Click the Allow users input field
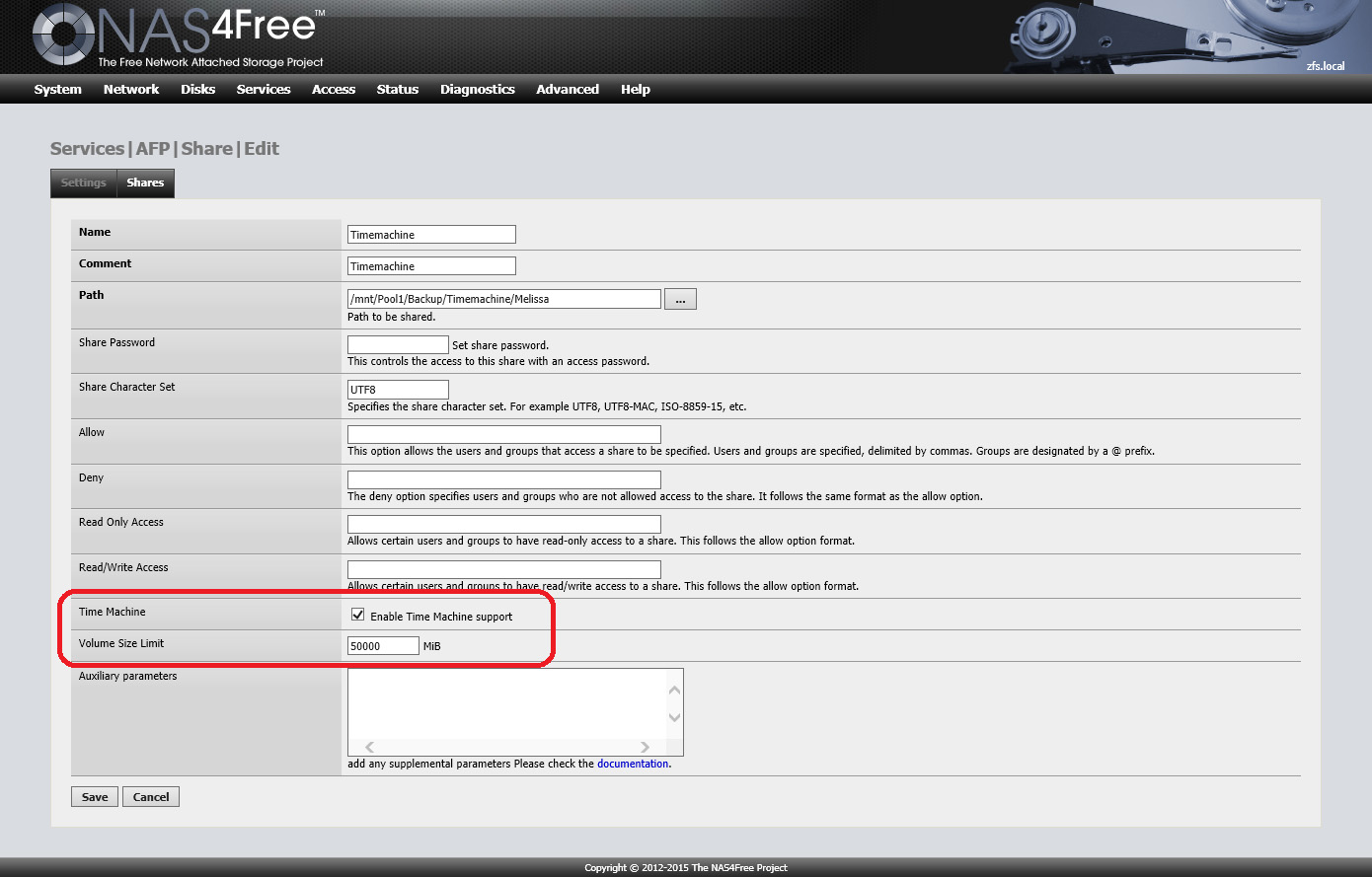1372x877 pixels. click(x=503, y=434)
